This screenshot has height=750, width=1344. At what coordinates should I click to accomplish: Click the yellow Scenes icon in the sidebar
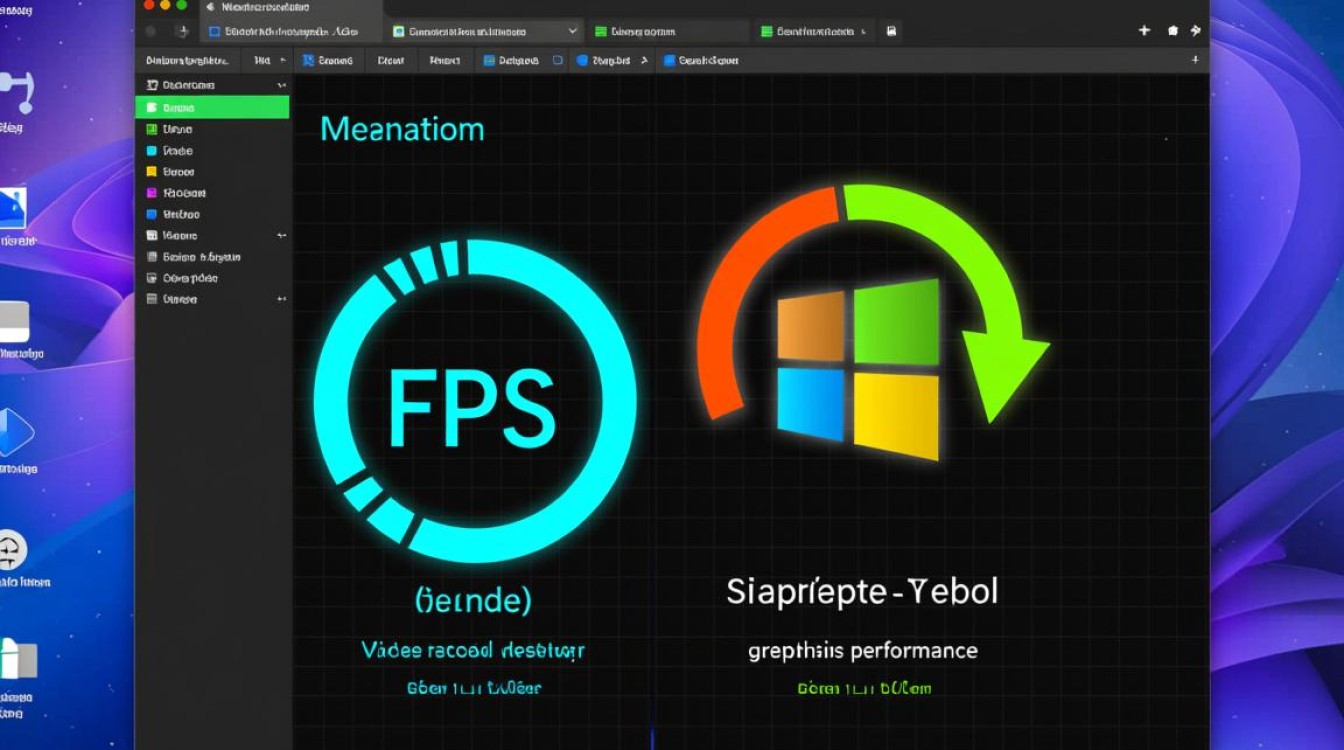click(x=152, y=171)
